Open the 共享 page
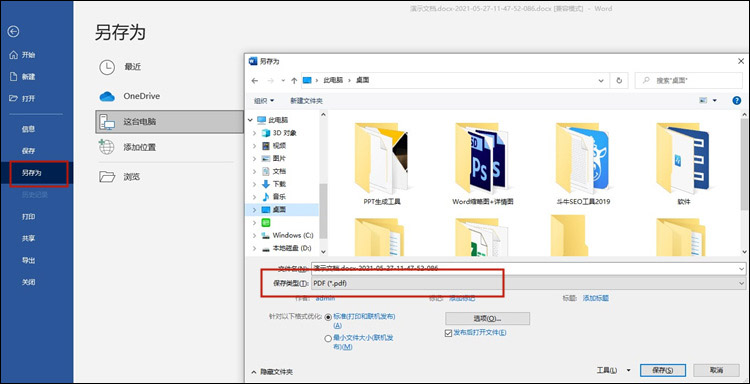Image resolution: width=750 pixels, height=384 pixels. point(28,238)
